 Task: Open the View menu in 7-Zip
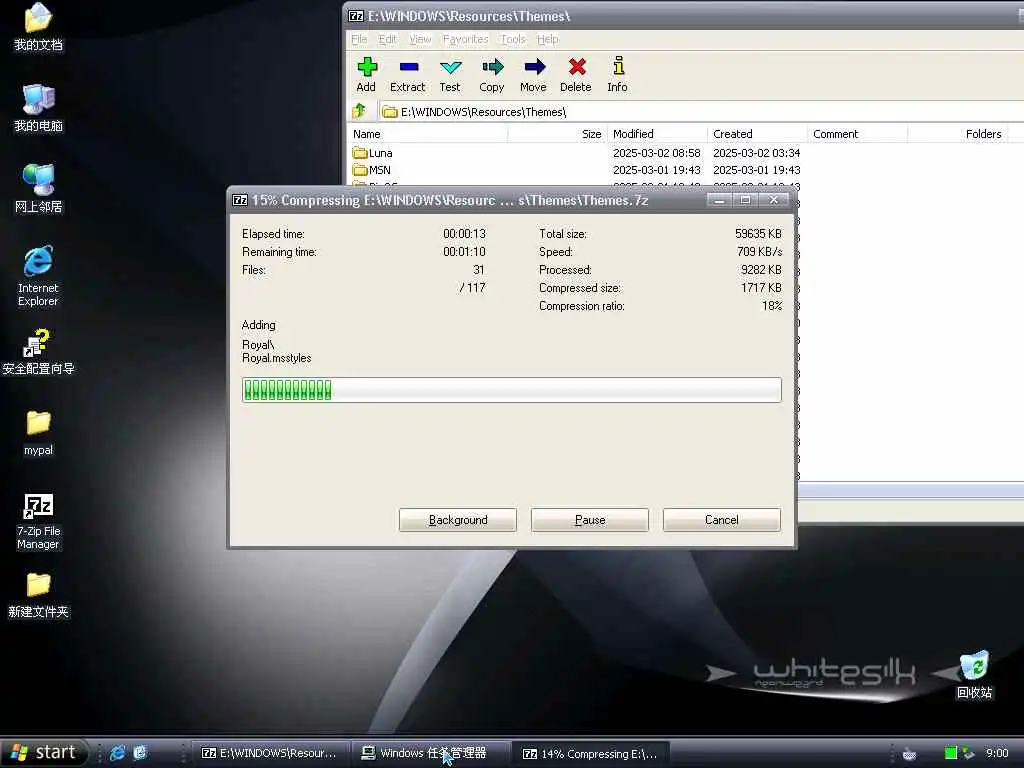(421, 39)
